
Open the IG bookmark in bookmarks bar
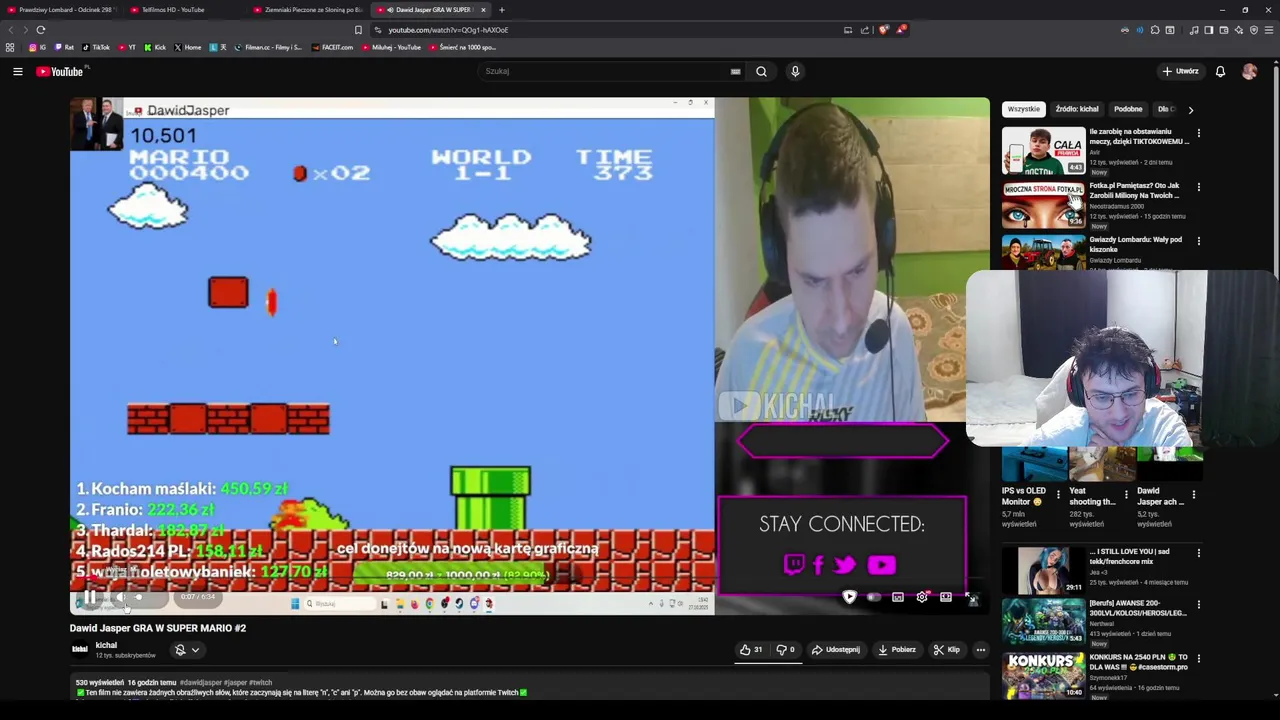38,47
